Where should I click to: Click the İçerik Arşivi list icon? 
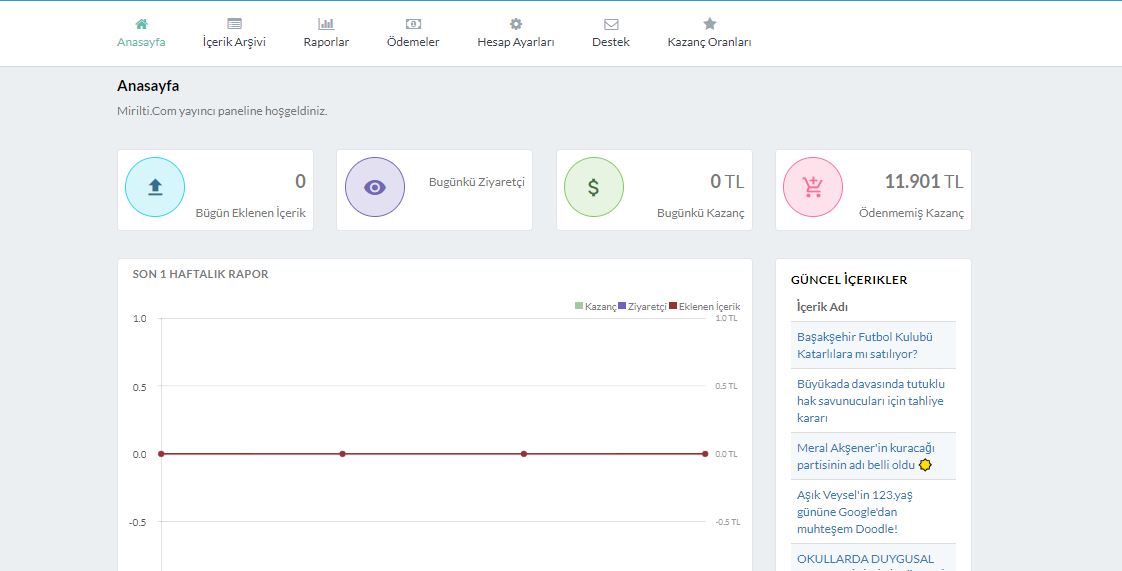pos(234,24)
